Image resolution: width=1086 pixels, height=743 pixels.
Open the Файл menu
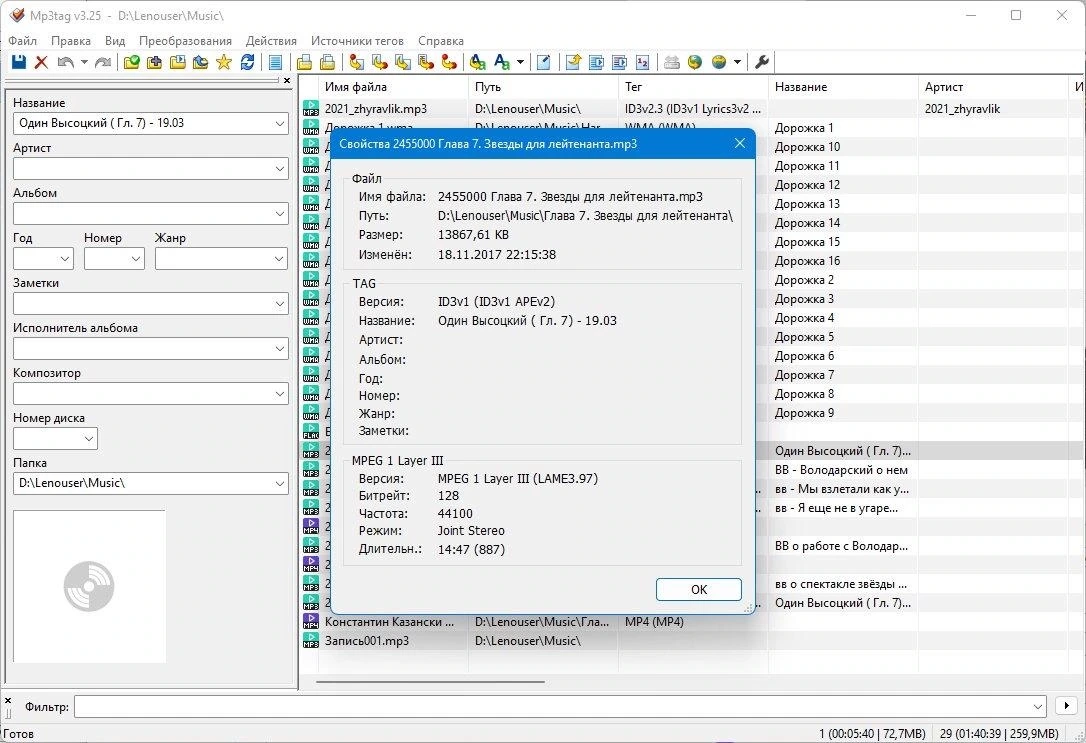click(22, 41)
